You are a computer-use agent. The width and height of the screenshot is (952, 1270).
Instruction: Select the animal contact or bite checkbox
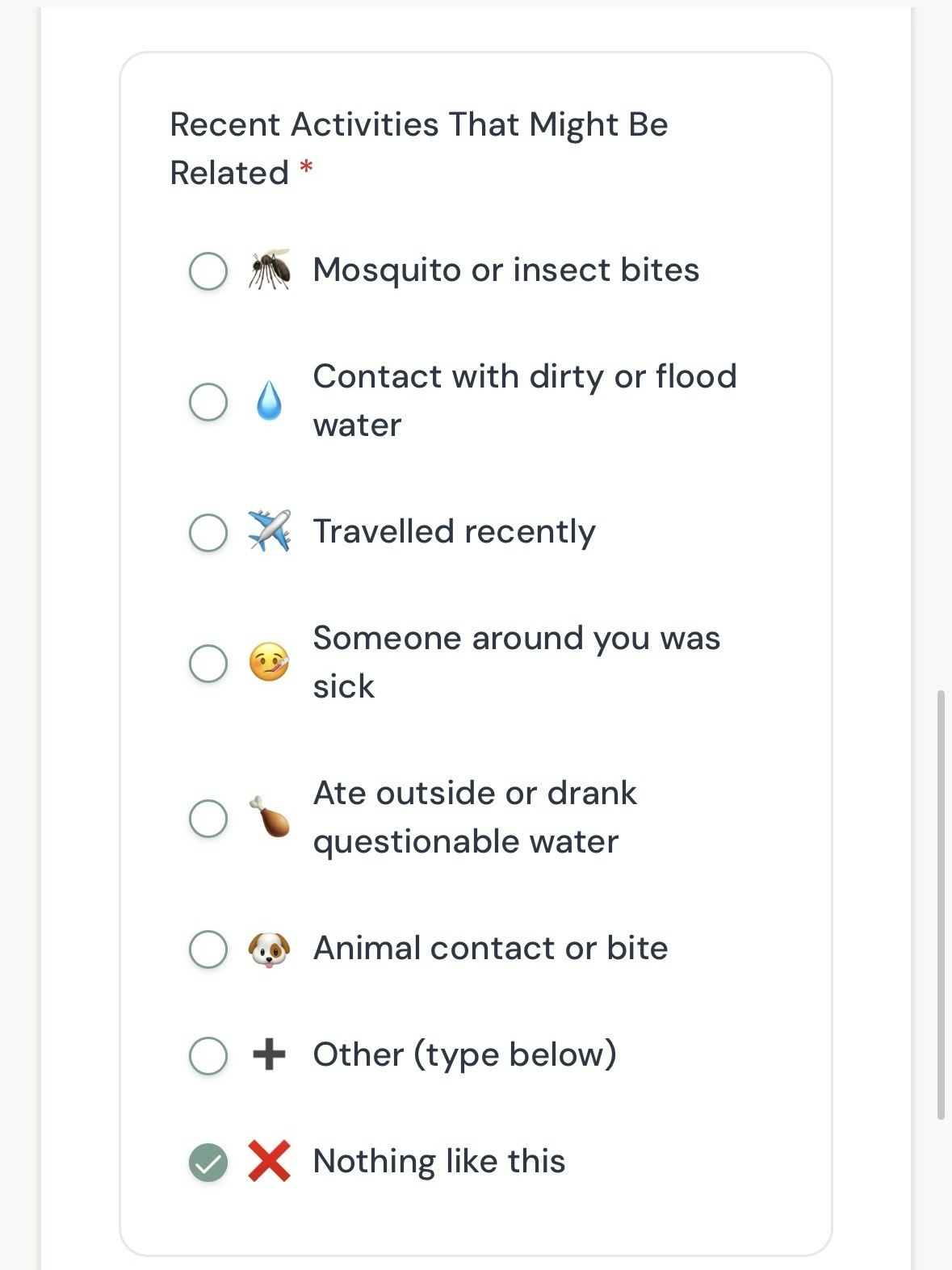coord(208,949)
